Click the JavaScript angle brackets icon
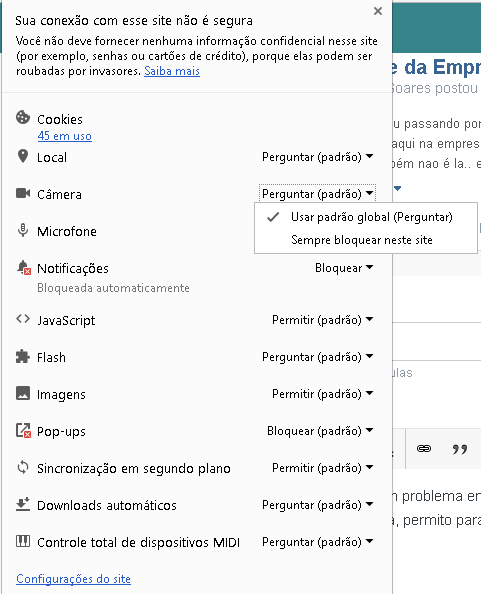Viewport: 481px width, 594px height. coord(23,319)
